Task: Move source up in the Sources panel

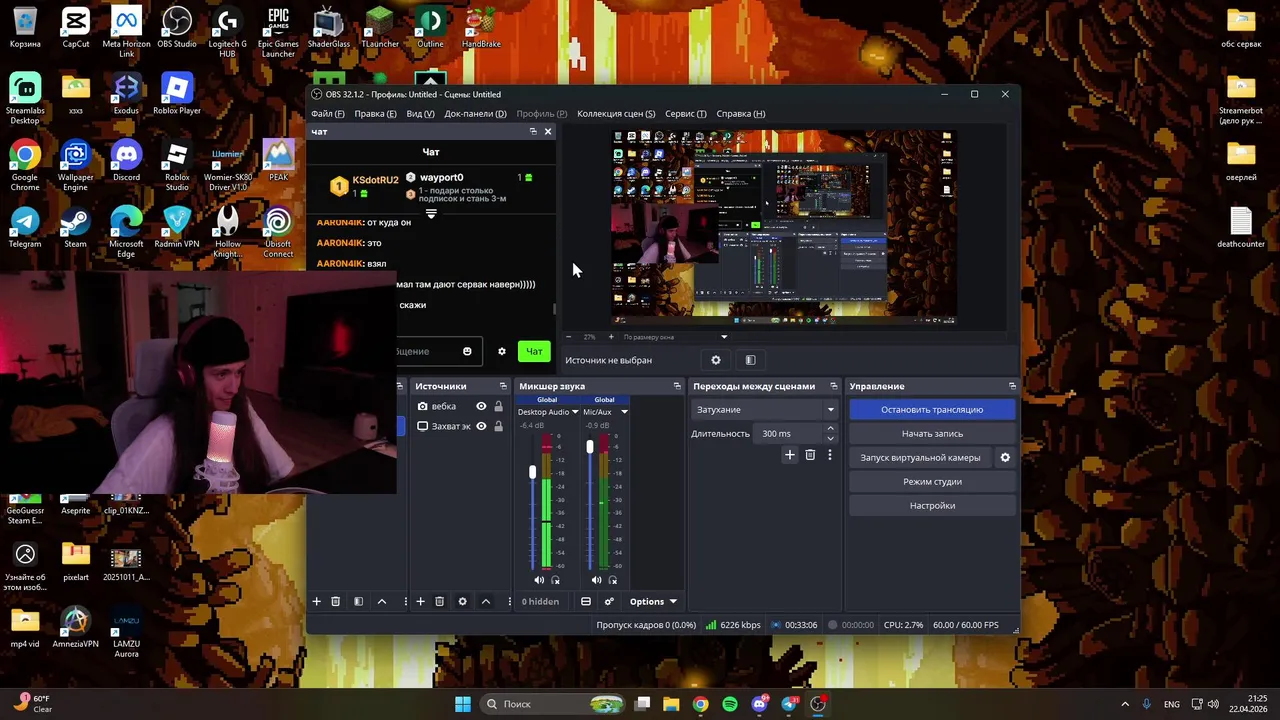Action: 485,601
